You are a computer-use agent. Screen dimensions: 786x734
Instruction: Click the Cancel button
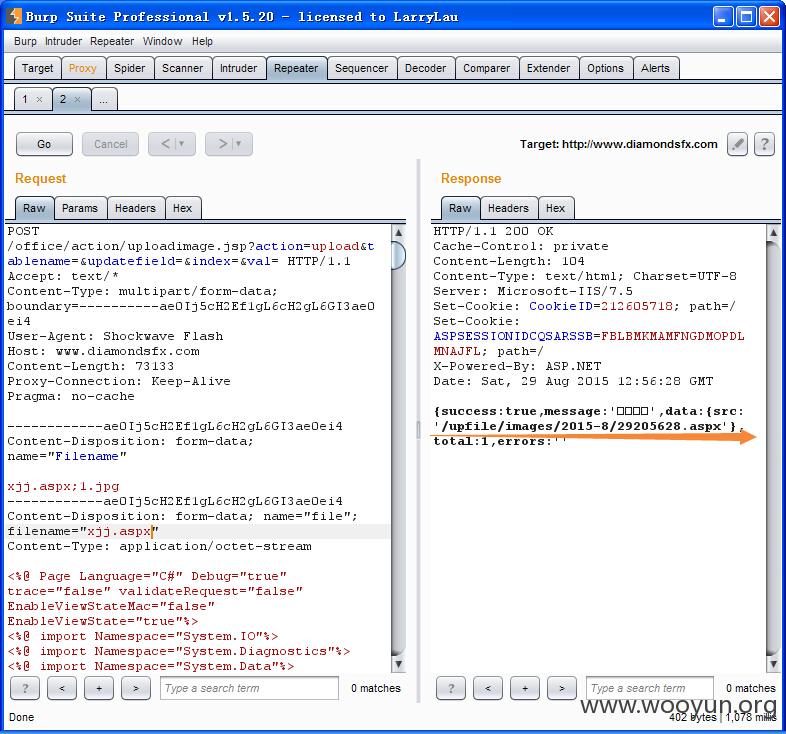[110, 144]
